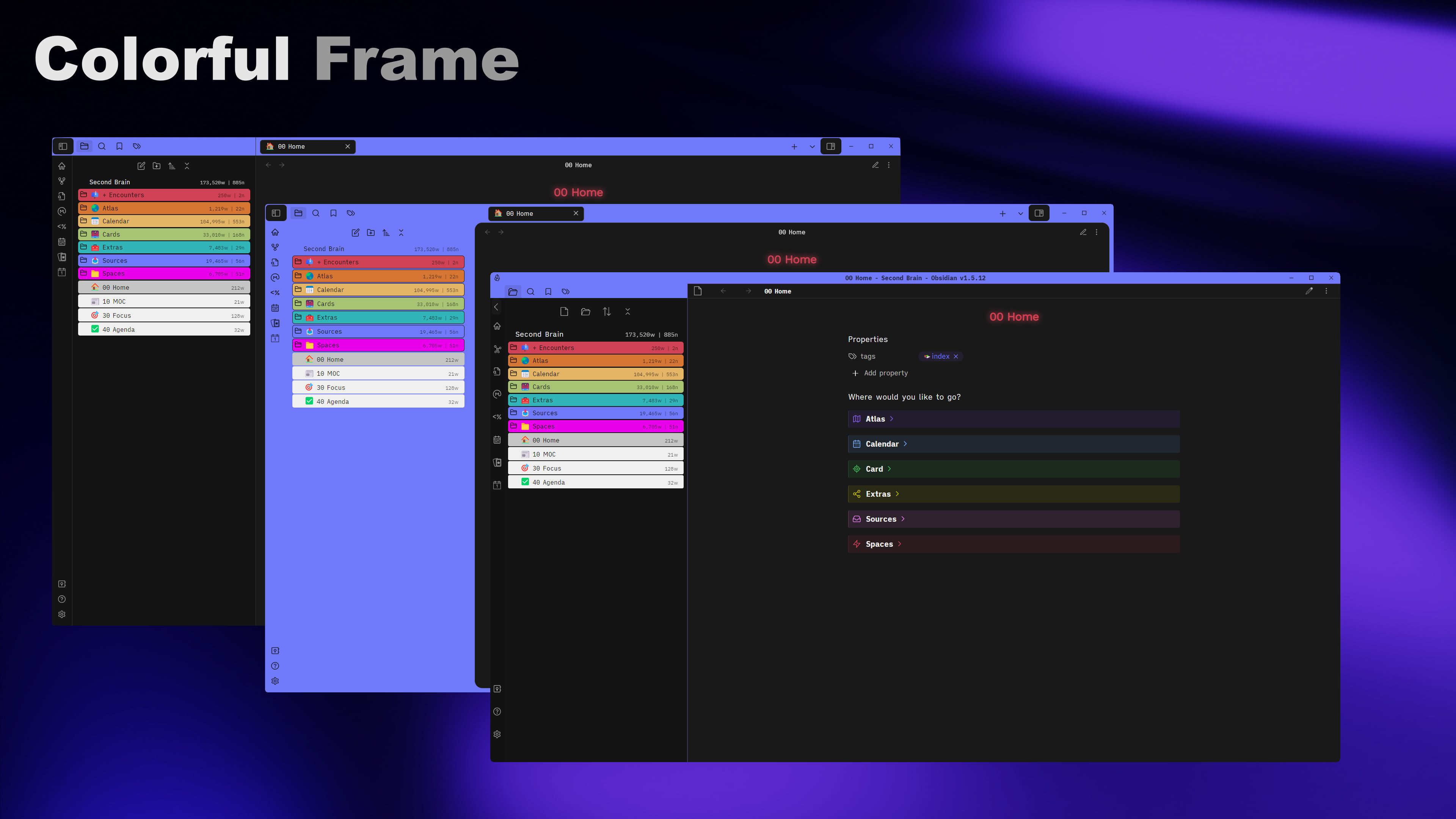Expand Atlas folder in front window
The width and height of the screenshot is (1456, 819).
tap(596, 361)
